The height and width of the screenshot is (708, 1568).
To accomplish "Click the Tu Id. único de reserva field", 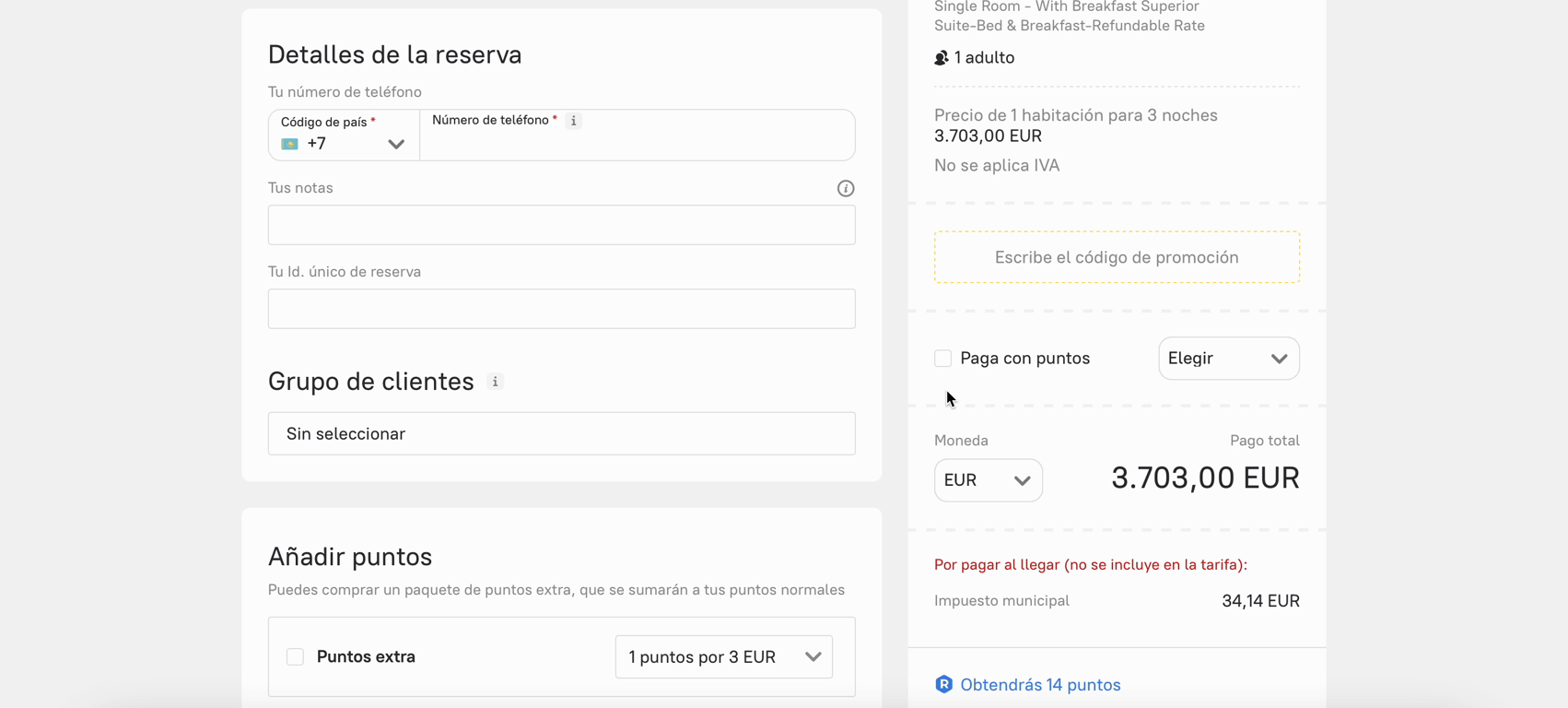I will (561, 309).
